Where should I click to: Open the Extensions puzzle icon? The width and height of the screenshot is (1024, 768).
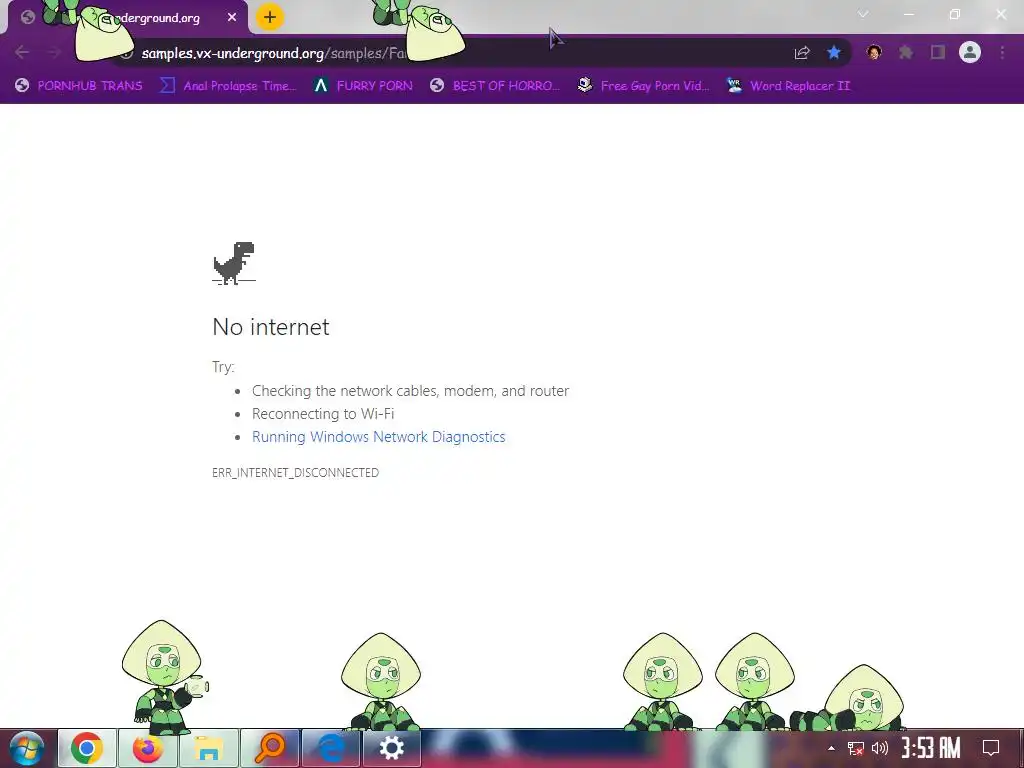pos(906,52)
